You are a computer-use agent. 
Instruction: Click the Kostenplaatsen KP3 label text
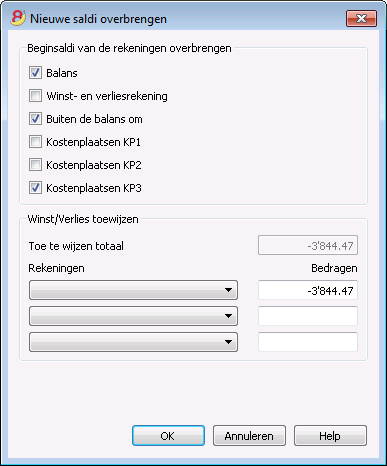pos(94,188)
